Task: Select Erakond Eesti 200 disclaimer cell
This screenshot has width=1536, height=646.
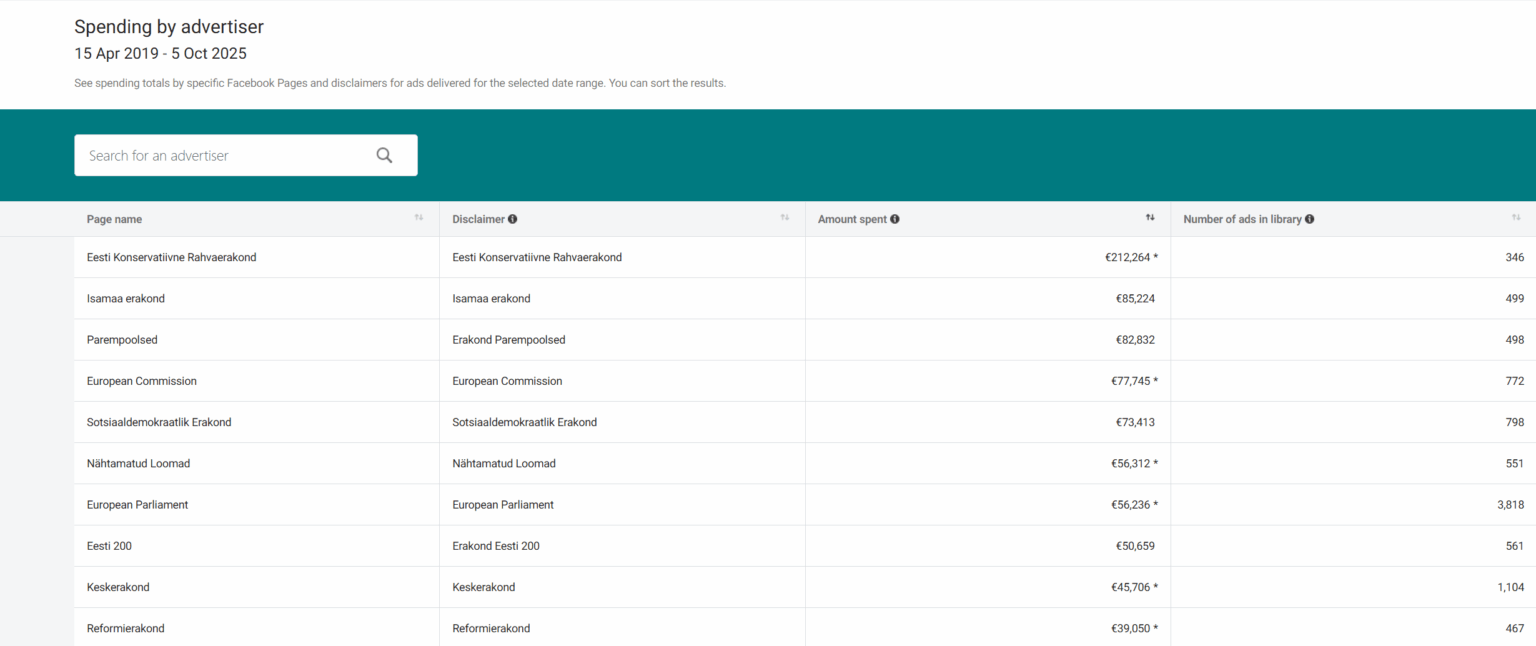Action: point(622,546)
